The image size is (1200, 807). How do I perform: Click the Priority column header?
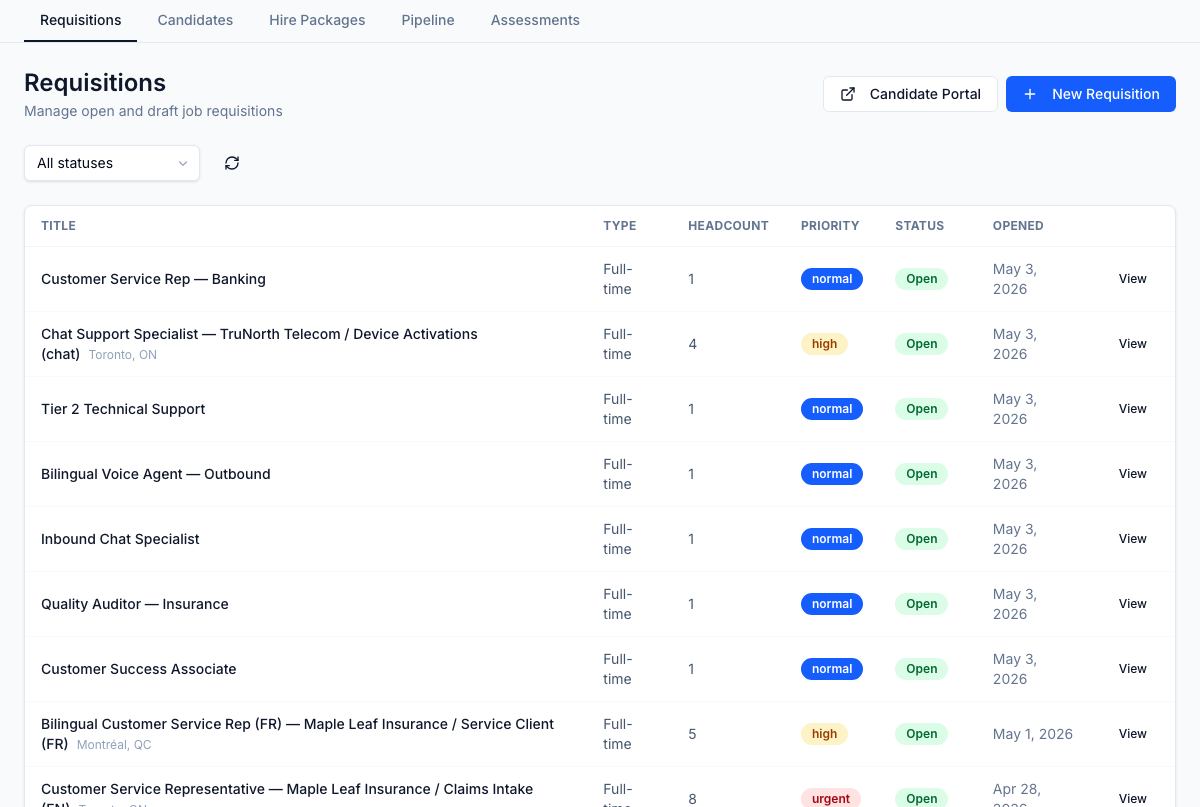pyautogui.click(x=830, y=226)
